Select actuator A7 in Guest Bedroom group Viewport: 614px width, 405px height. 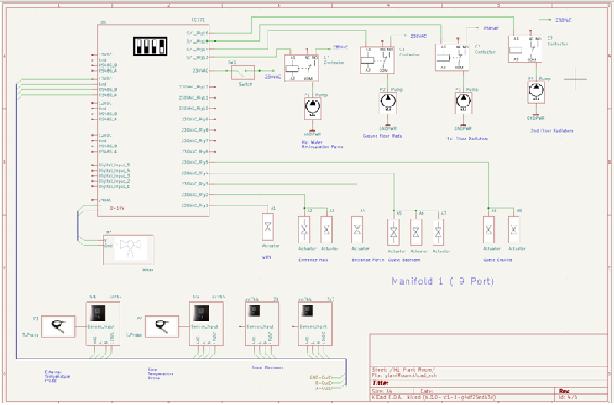click(438, 233)
